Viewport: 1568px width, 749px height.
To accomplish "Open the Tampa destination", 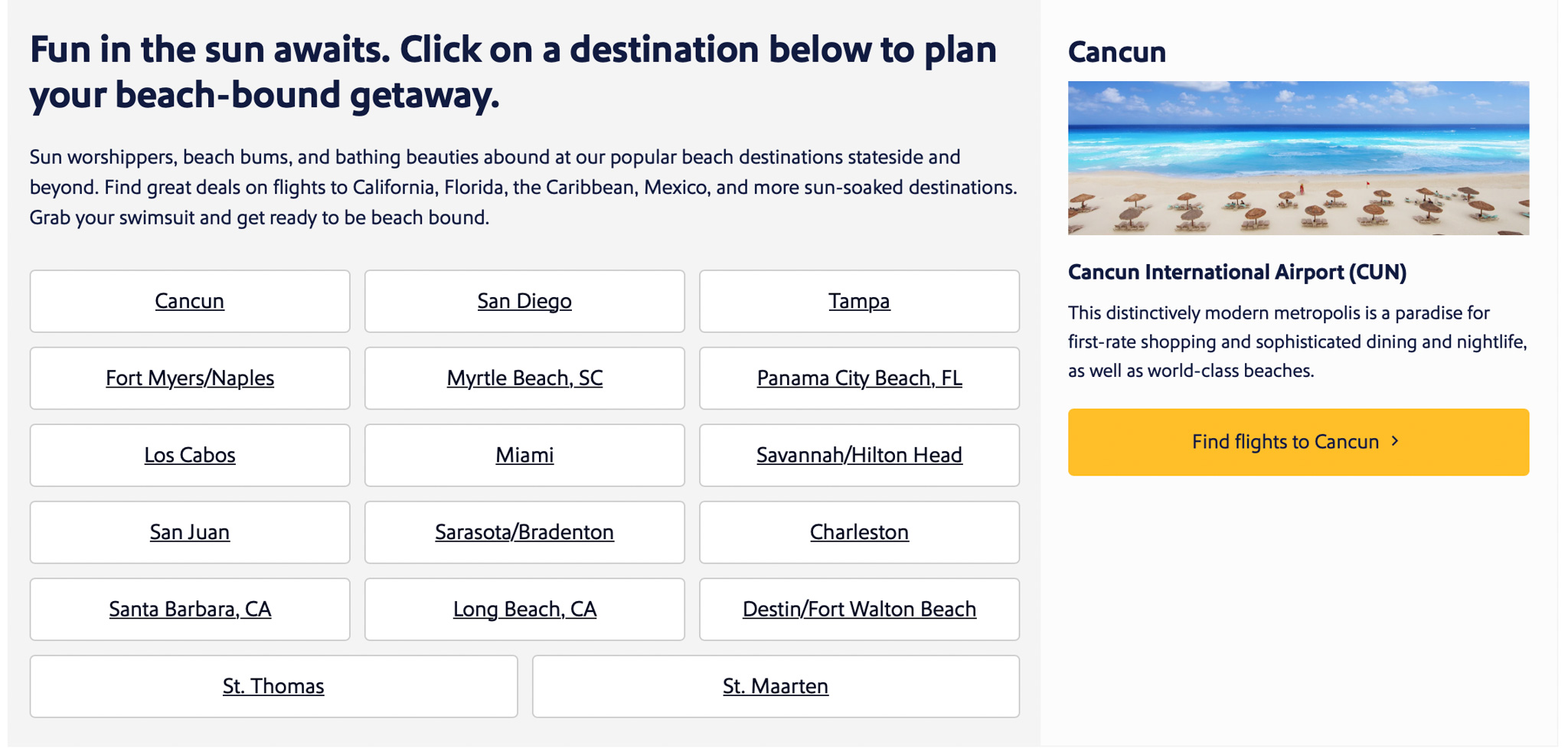I will (858, 301).
